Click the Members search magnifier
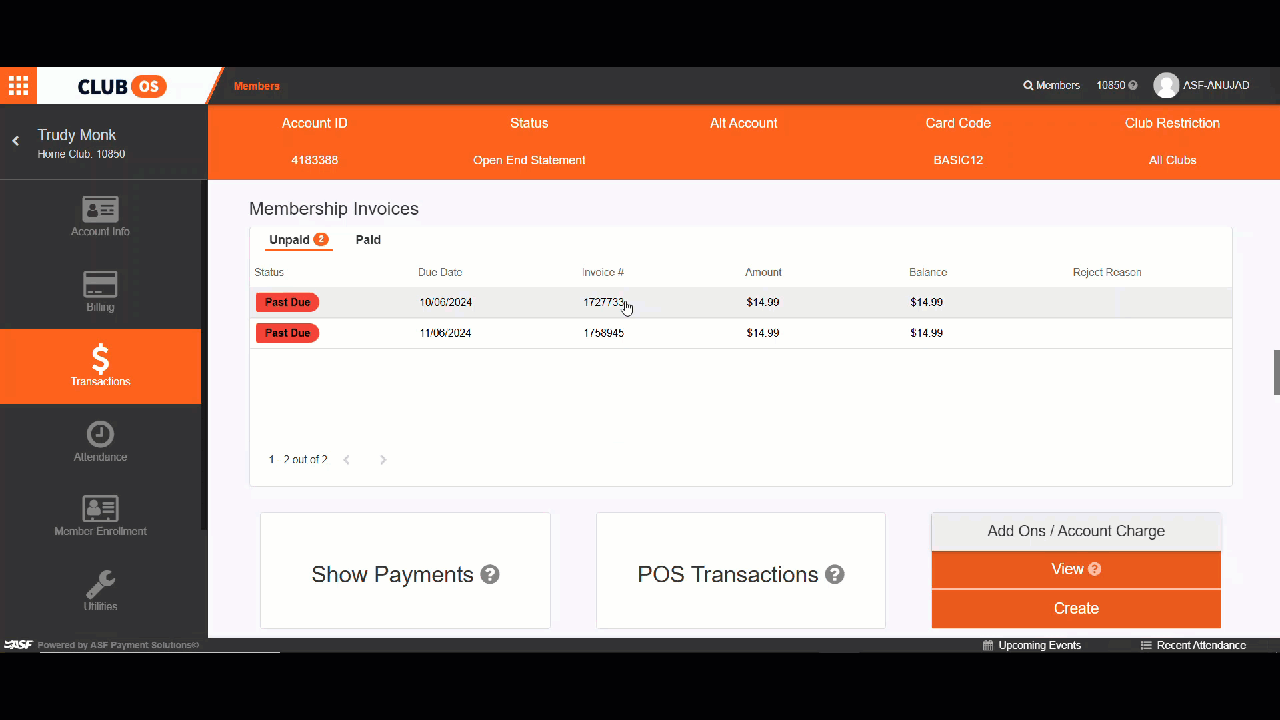 click(1028, 86)
